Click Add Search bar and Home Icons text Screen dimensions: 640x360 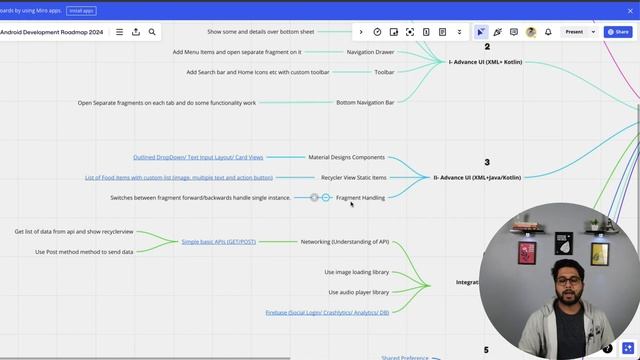point(258,72)
